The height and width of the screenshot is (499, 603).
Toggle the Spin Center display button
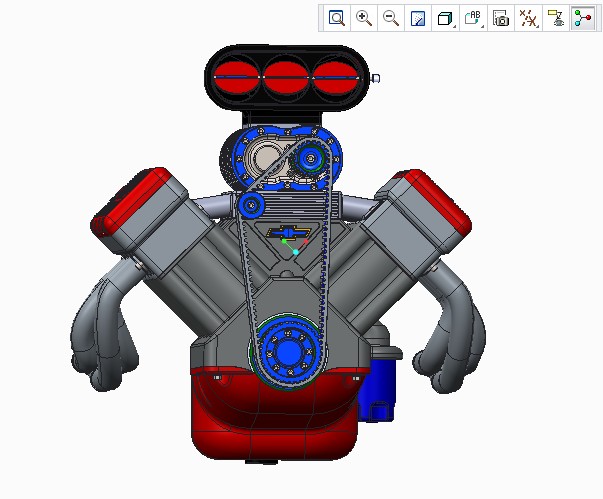(x=583, y=18)
